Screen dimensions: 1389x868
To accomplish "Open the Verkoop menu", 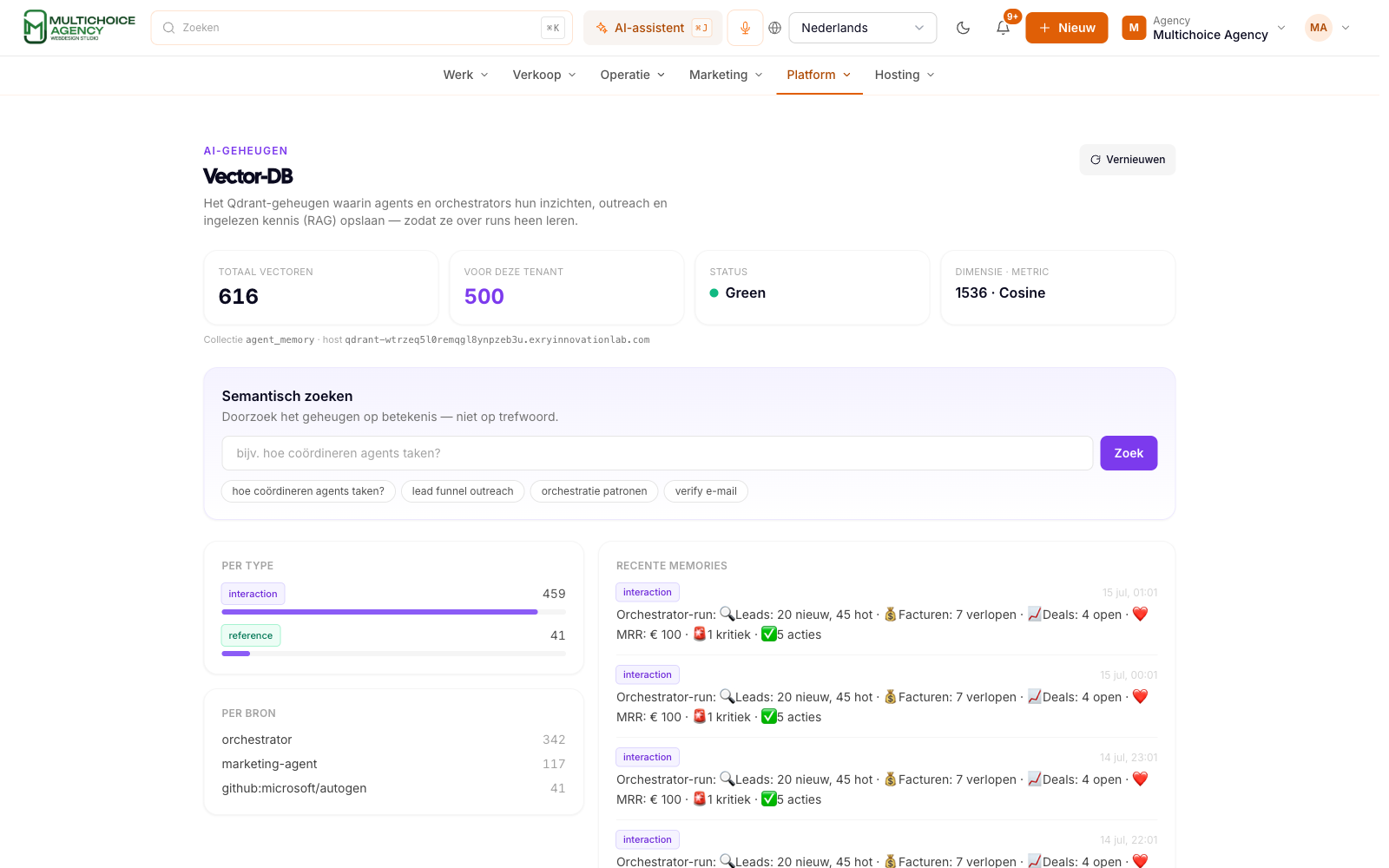I will point(544,75).
